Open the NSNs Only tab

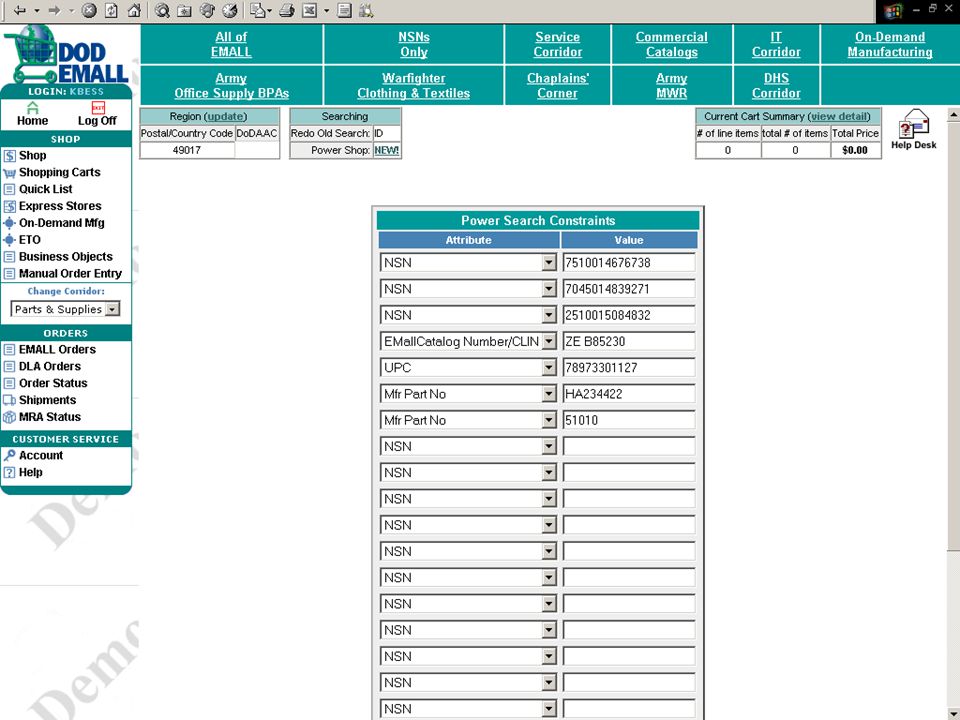pos(414,44)
